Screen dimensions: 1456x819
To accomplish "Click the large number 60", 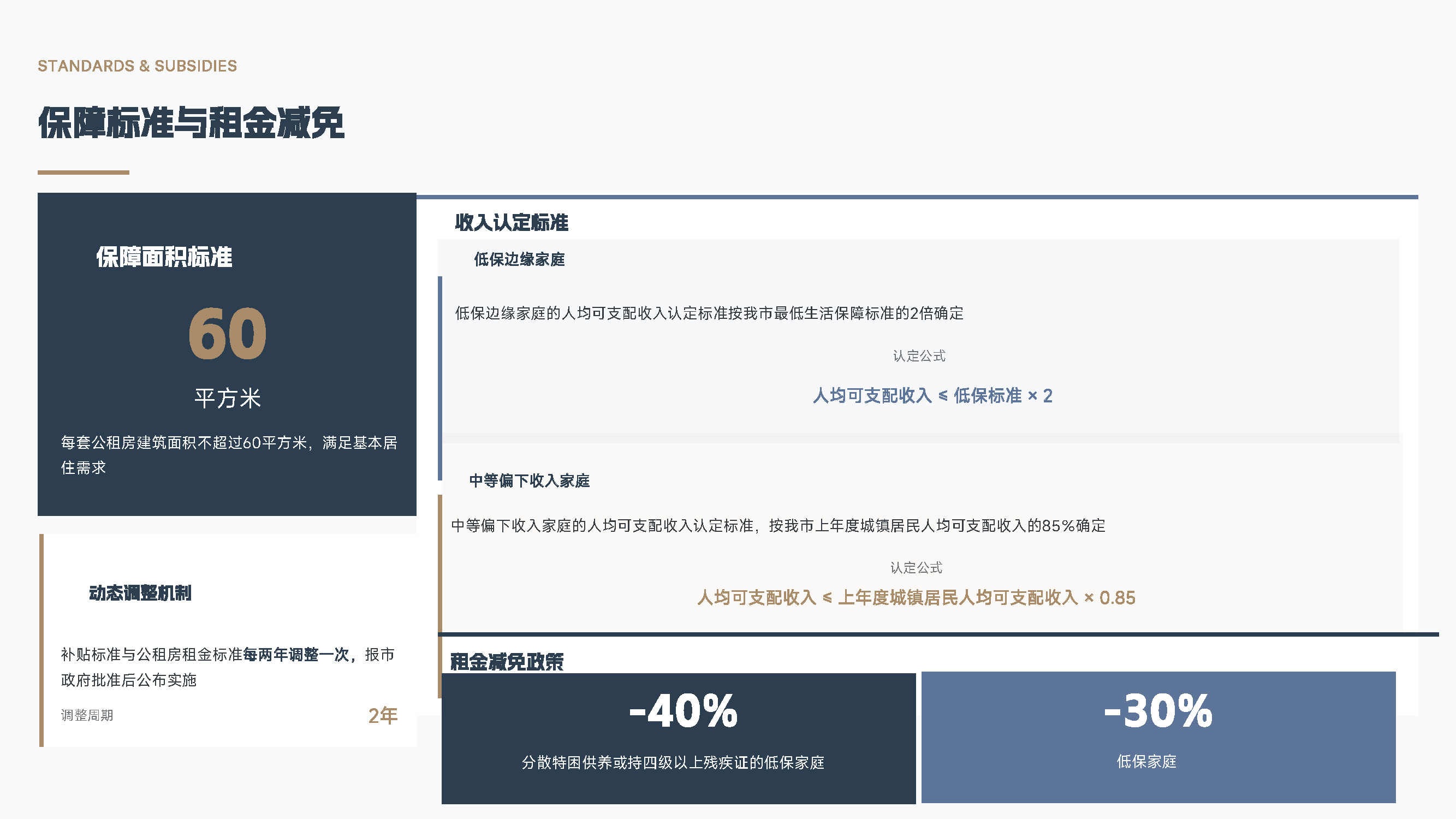I will [227, 334].
